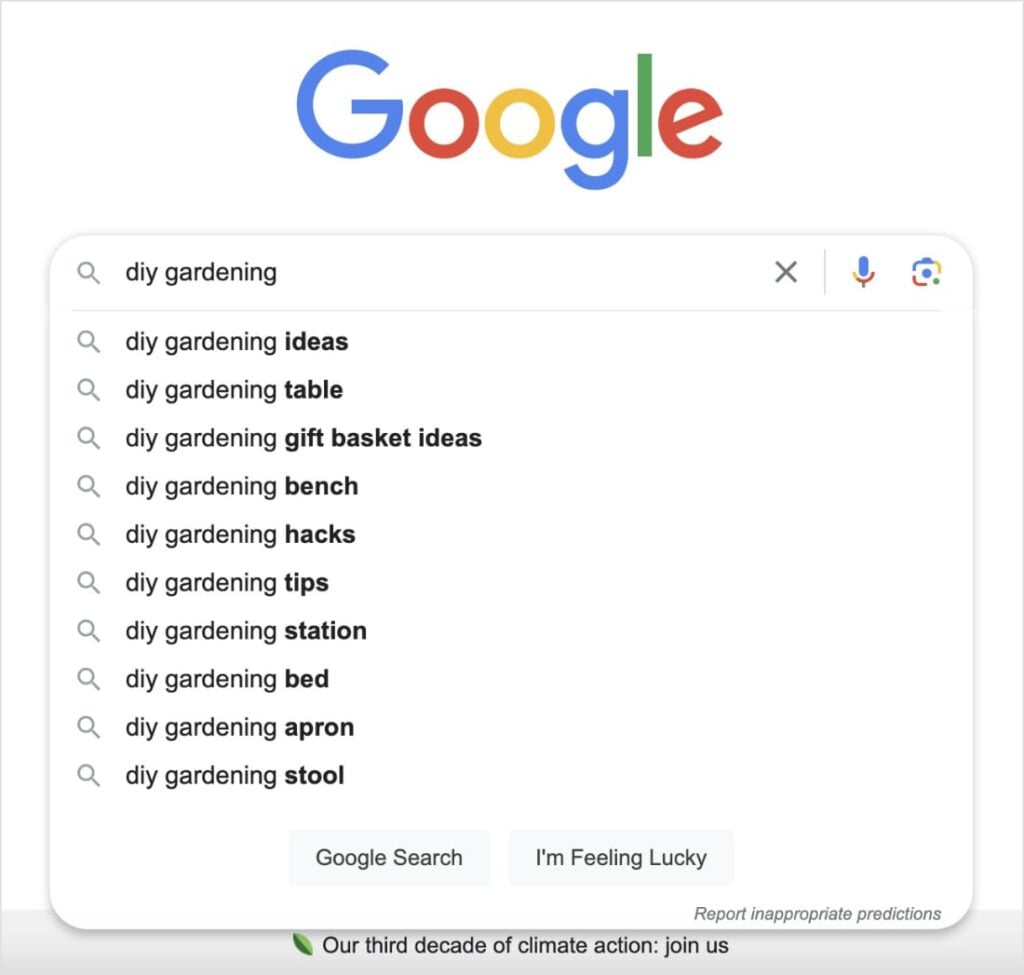Select suggestion 'diy gardening gift basket ideas'

click(x=303, y=438)
